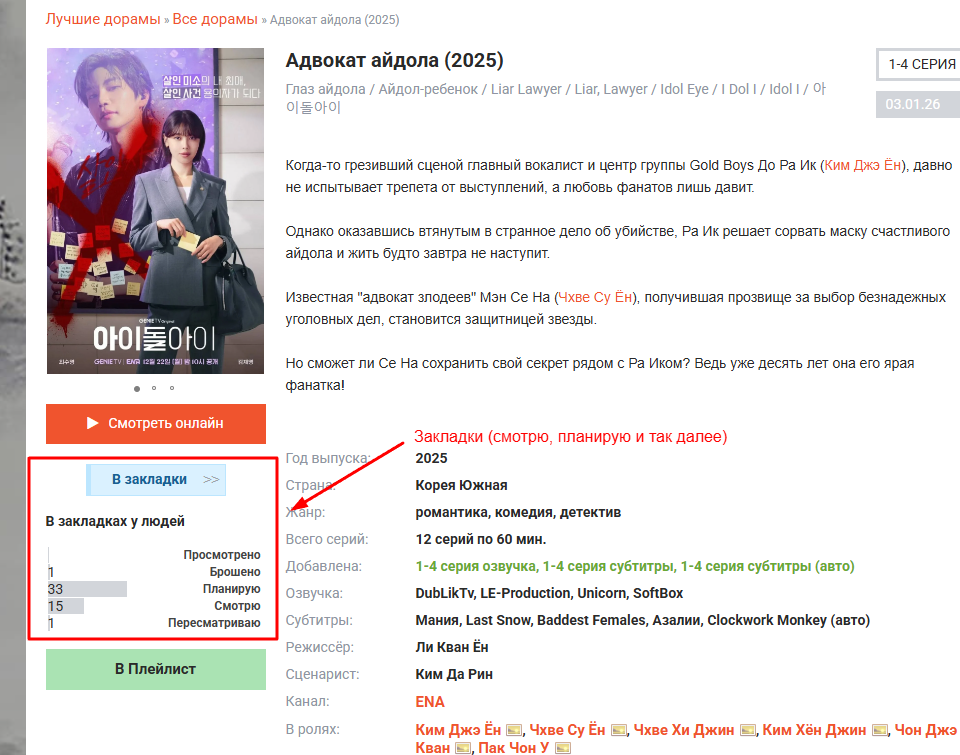The image size is (960, 755).
Task: Go to Лучшие дорамы breadcrumb
Action: (103, 19)
